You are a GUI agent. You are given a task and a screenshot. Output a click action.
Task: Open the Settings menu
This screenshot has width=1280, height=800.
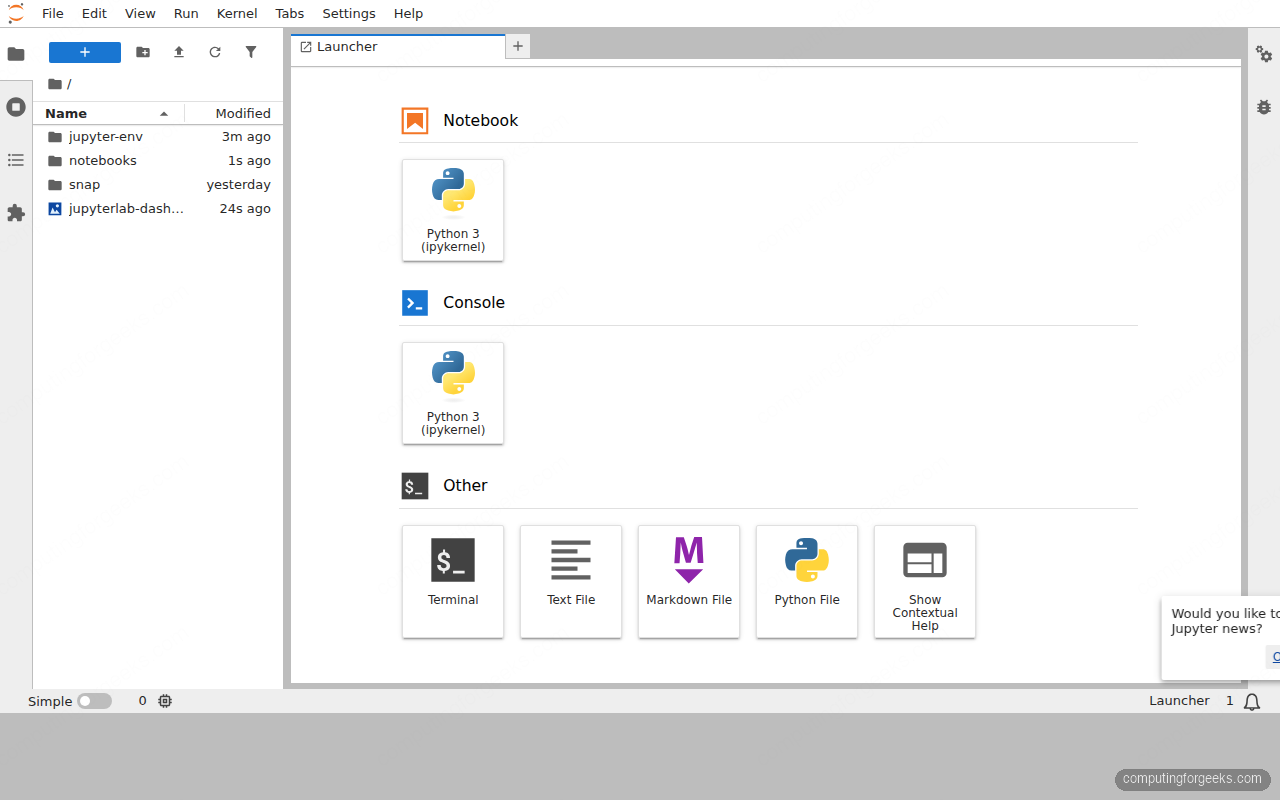[x=349, y=13]
